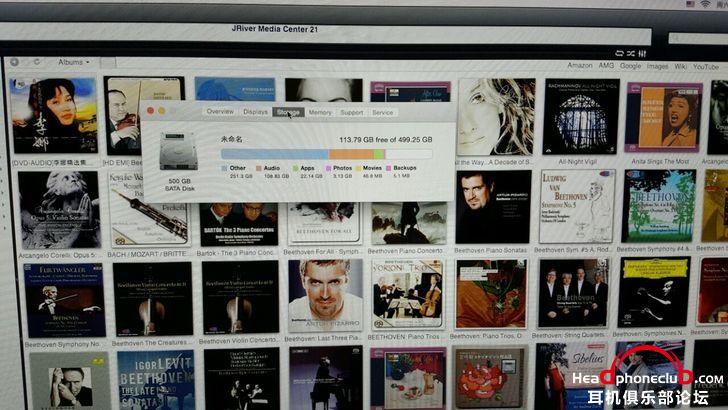Open the Arcangelo Corelli Opus 5 album
The width and height of the screenshot is (728, 410).
coord(59,210)
